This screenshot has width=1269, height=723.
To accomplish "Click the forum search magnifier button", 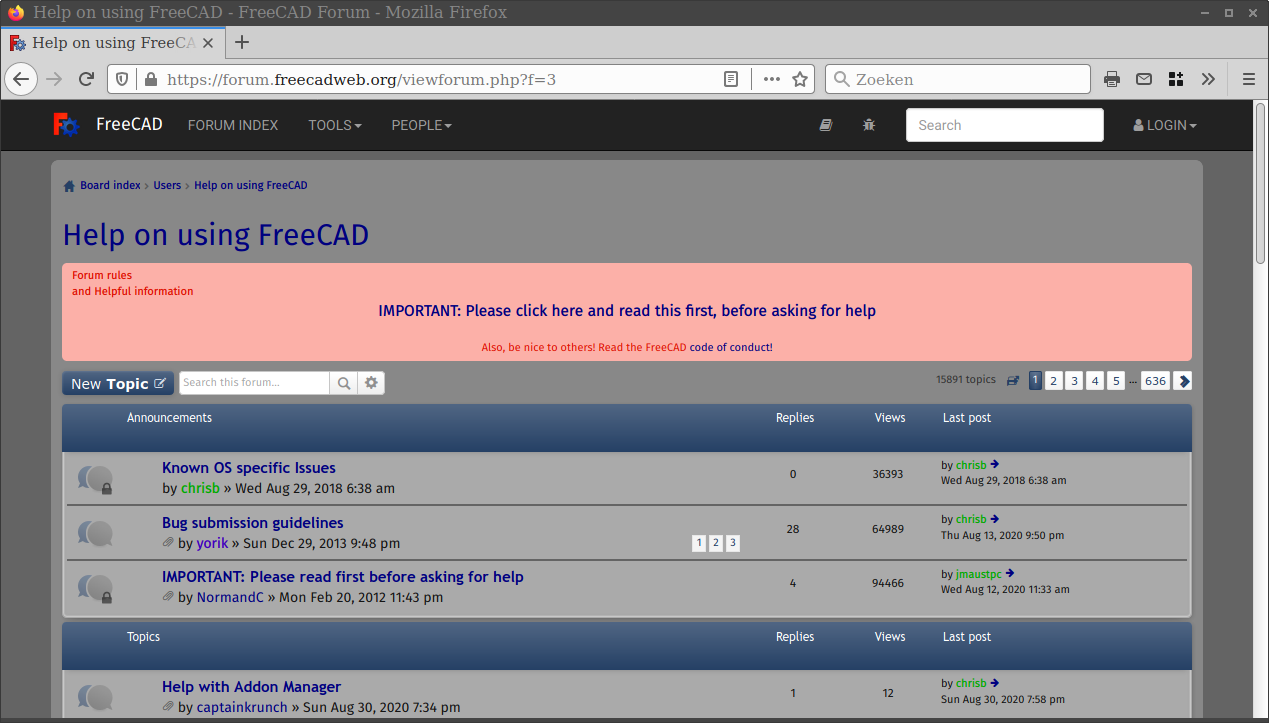I will point(343,383).
